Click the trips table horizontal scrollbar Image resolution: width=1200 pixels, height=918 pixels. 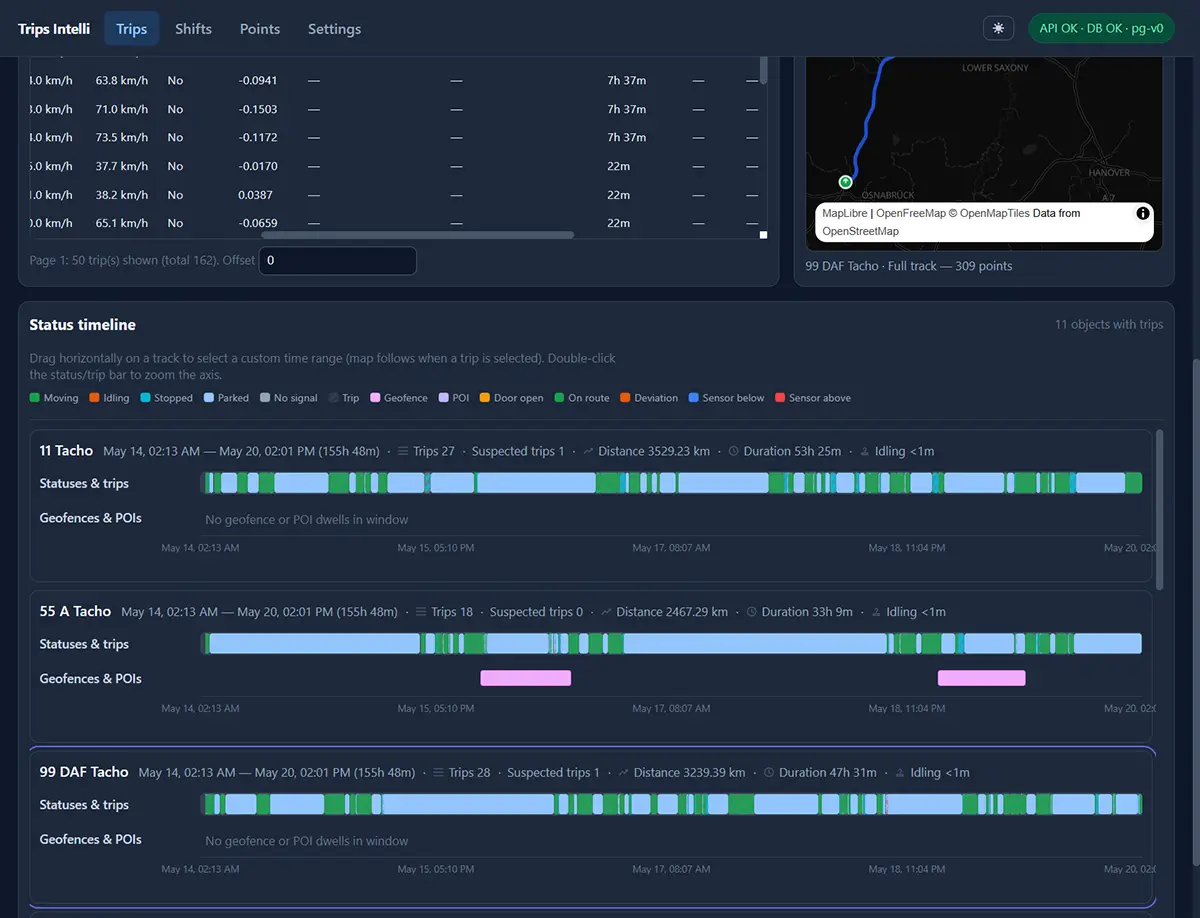(x=418, y=235)
